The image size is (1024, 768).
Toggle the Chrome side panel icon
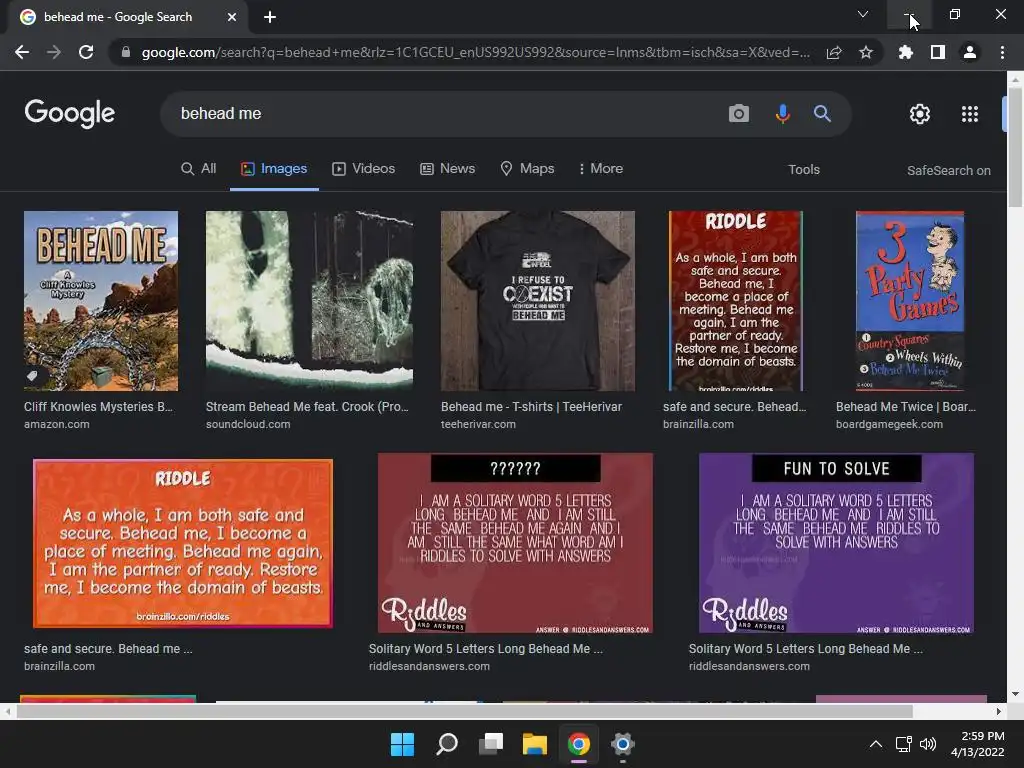pos(938,52)
